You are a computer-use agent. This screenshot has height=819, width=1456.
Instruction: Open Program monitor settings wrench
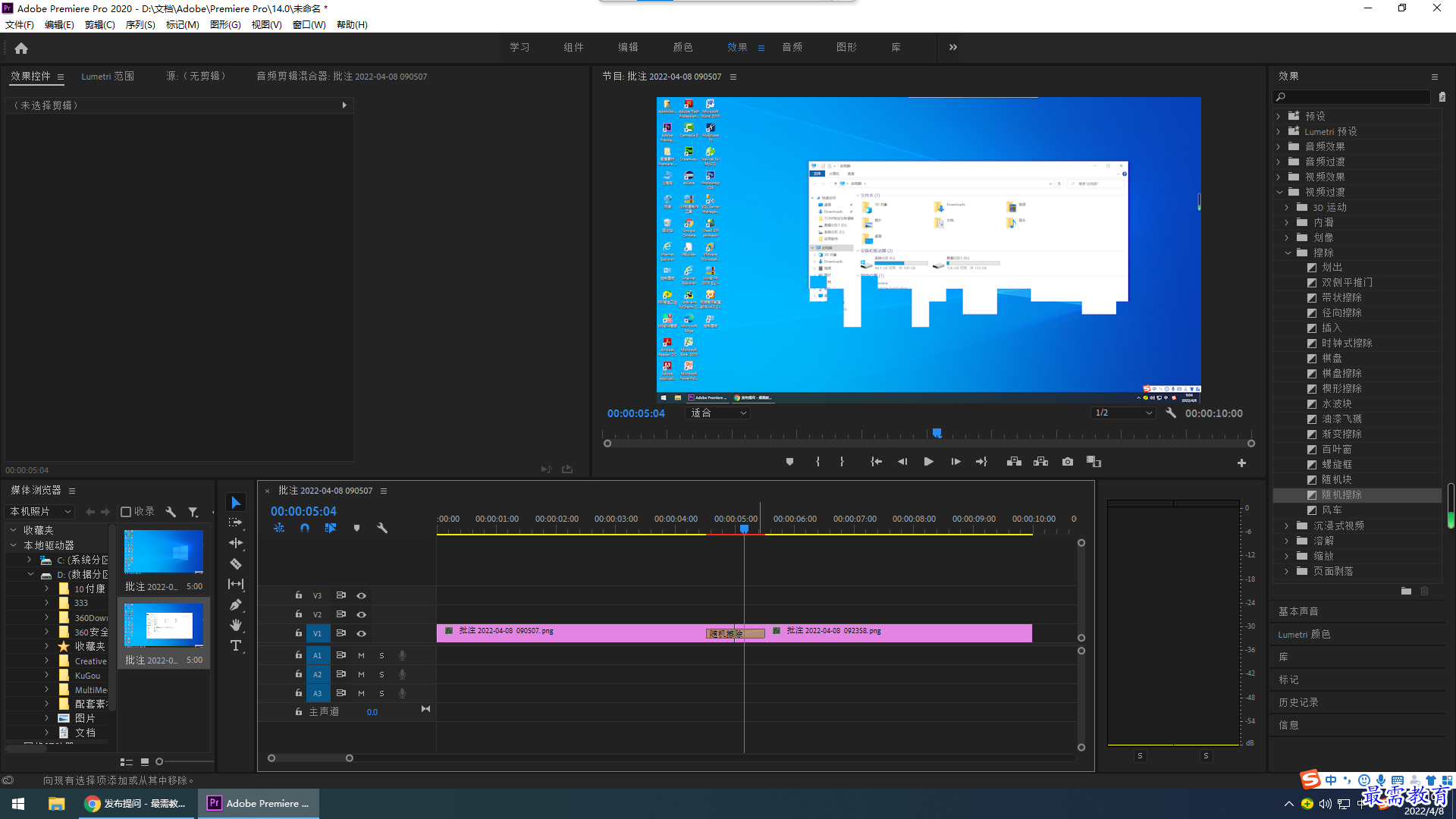point(1171,413)
